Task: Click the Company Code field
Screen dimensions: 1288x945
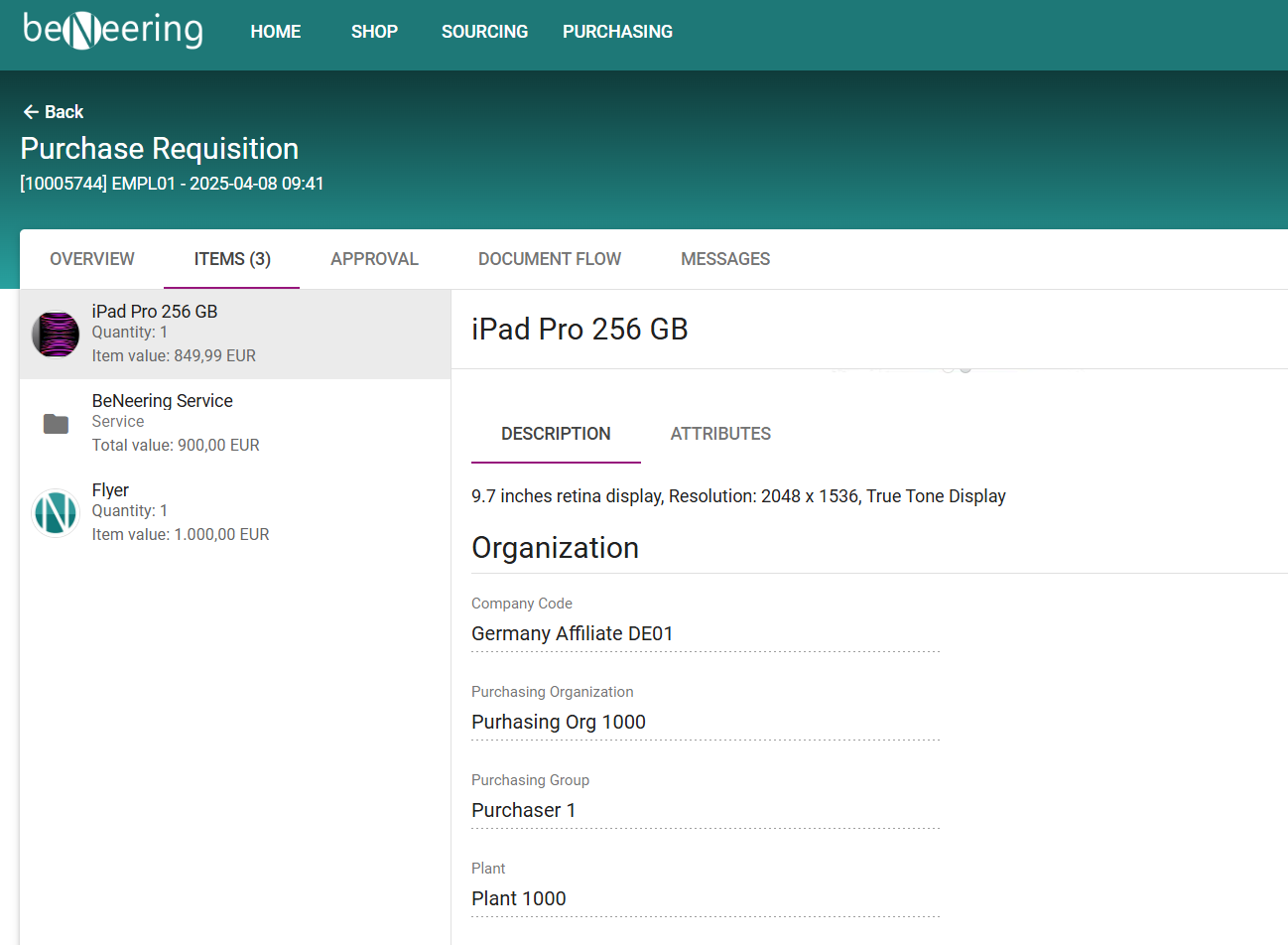Action: pos(705,633)
